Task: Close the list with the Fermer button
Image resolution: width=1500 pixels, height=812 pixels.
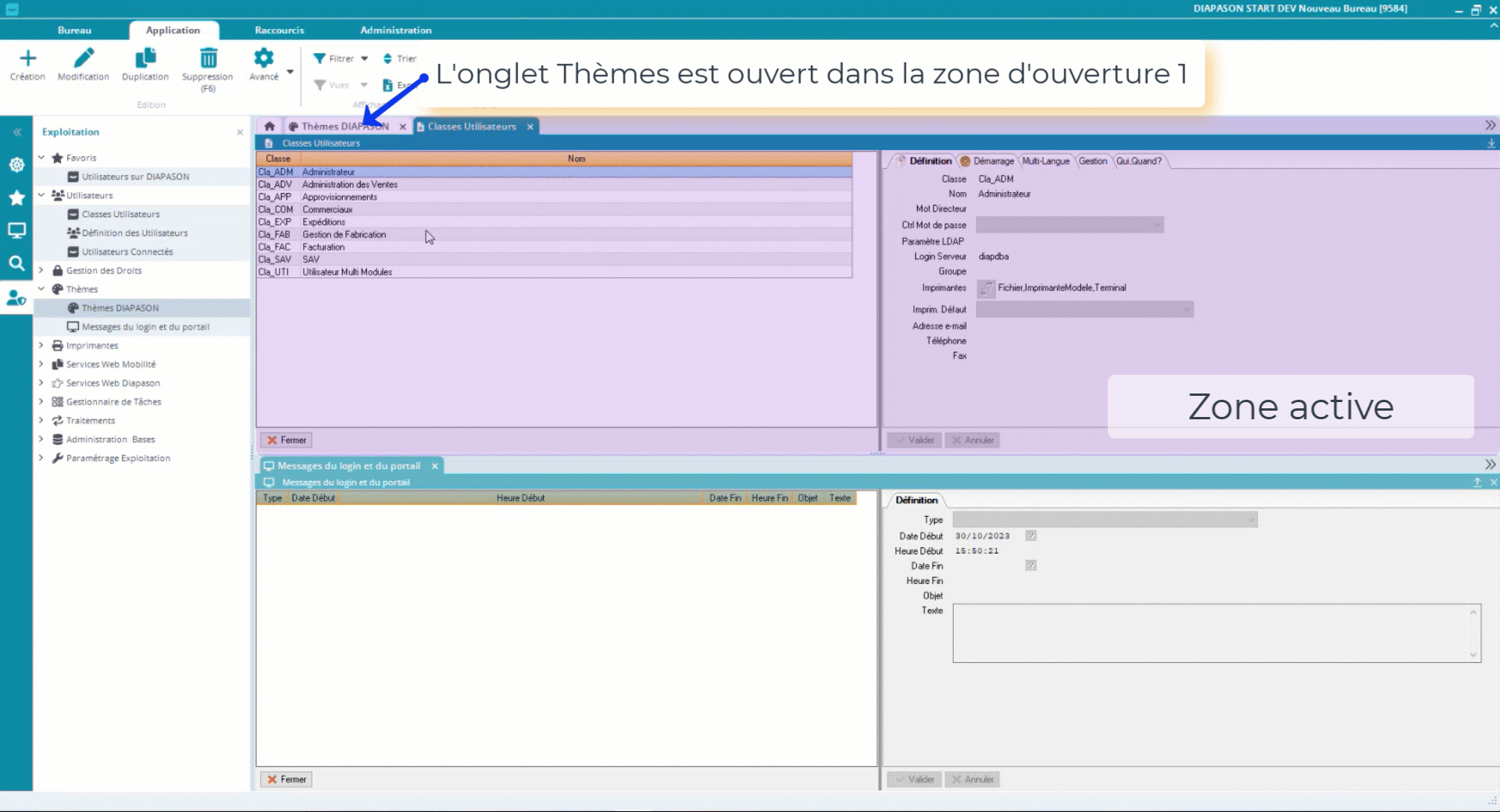Action: (286, 440)
